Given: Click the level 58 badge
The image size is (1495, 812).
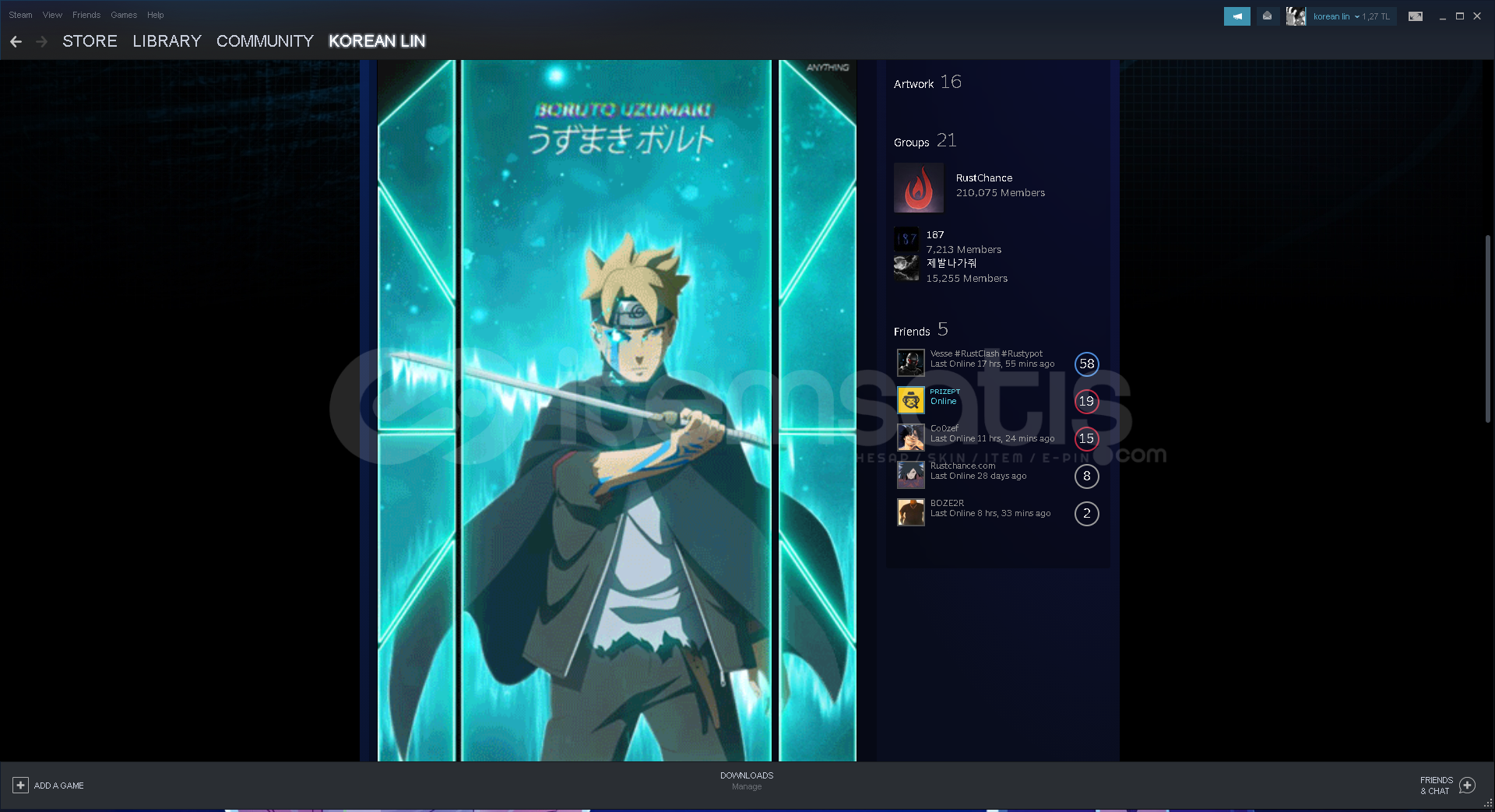Looking at the screenshot, I should (x=1087, y=364).
